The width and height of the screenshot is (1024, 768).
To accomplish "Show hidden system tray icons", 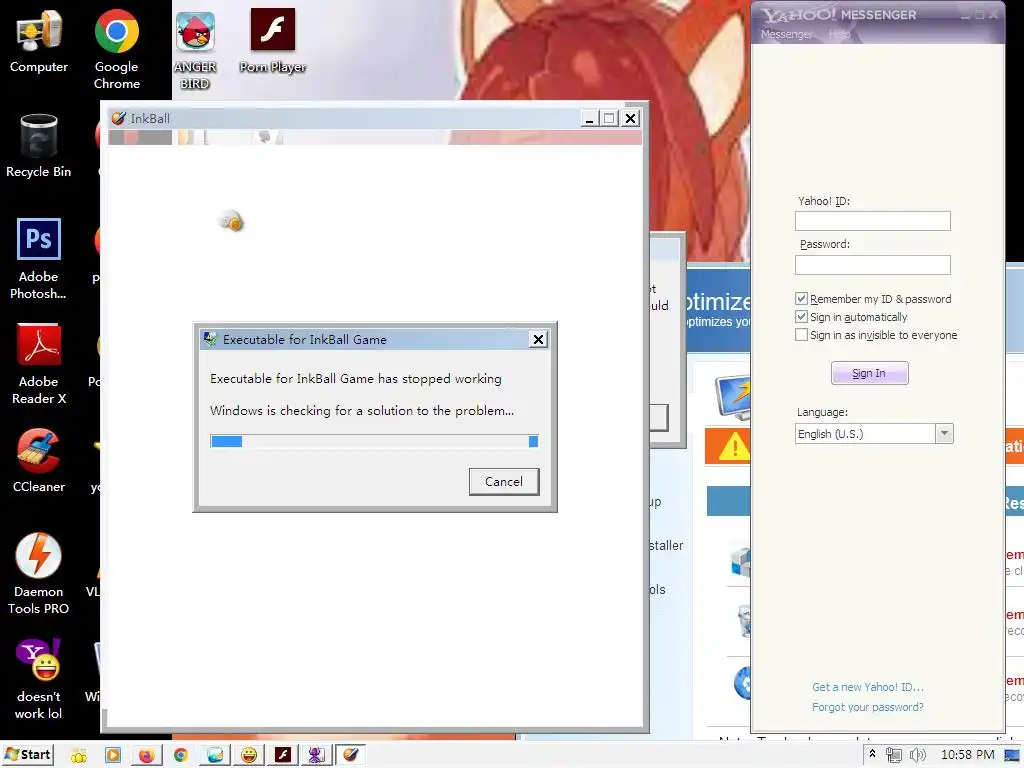I will tap(872, 754).
